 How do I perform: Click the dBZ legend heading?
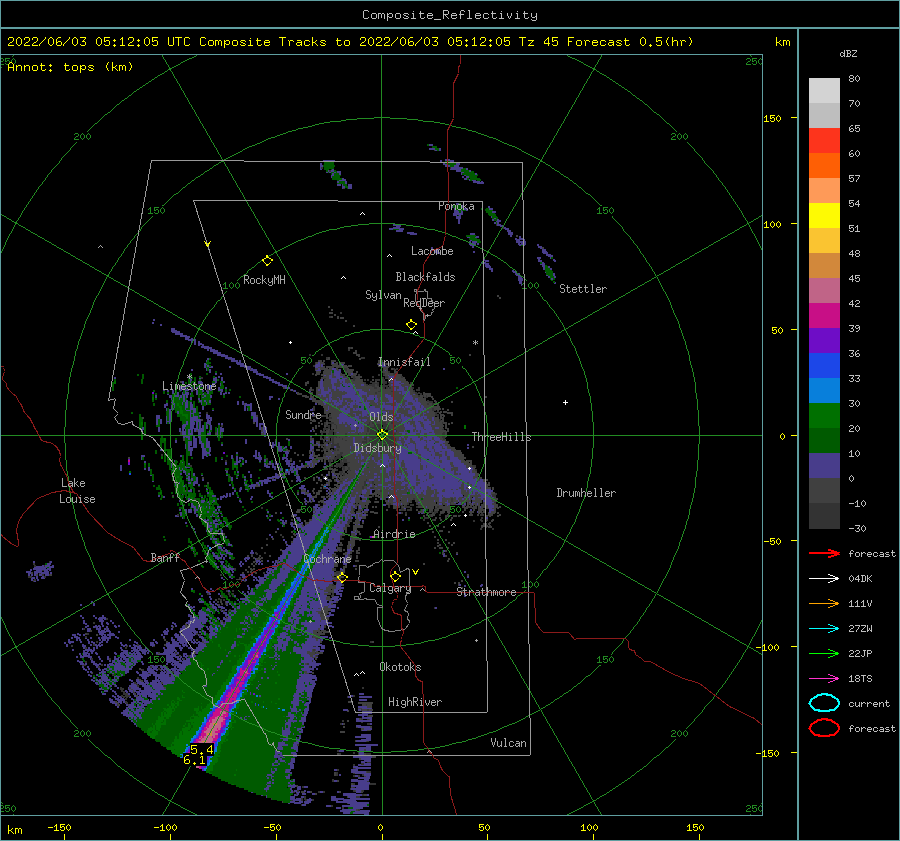click(848, 53)
